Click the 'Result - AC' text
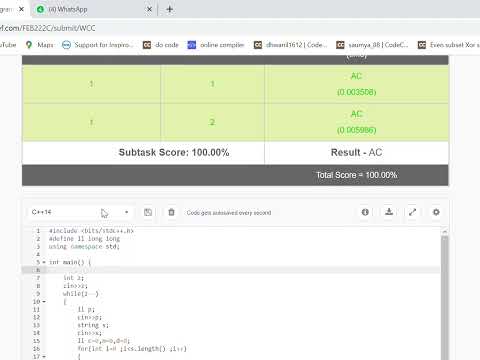 pyautogui.click(x=356, y=152)
